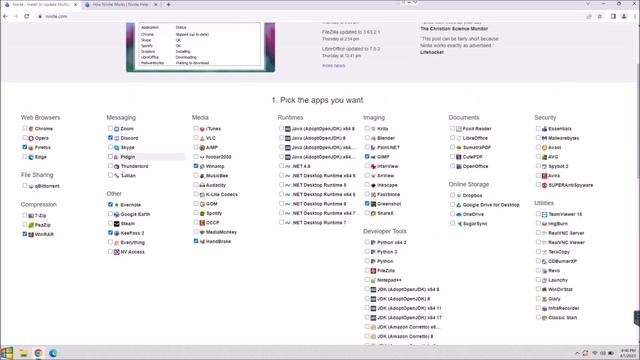Click the iTunes app icon
This screenshot has height=360, width=640.
pos(202,129)
